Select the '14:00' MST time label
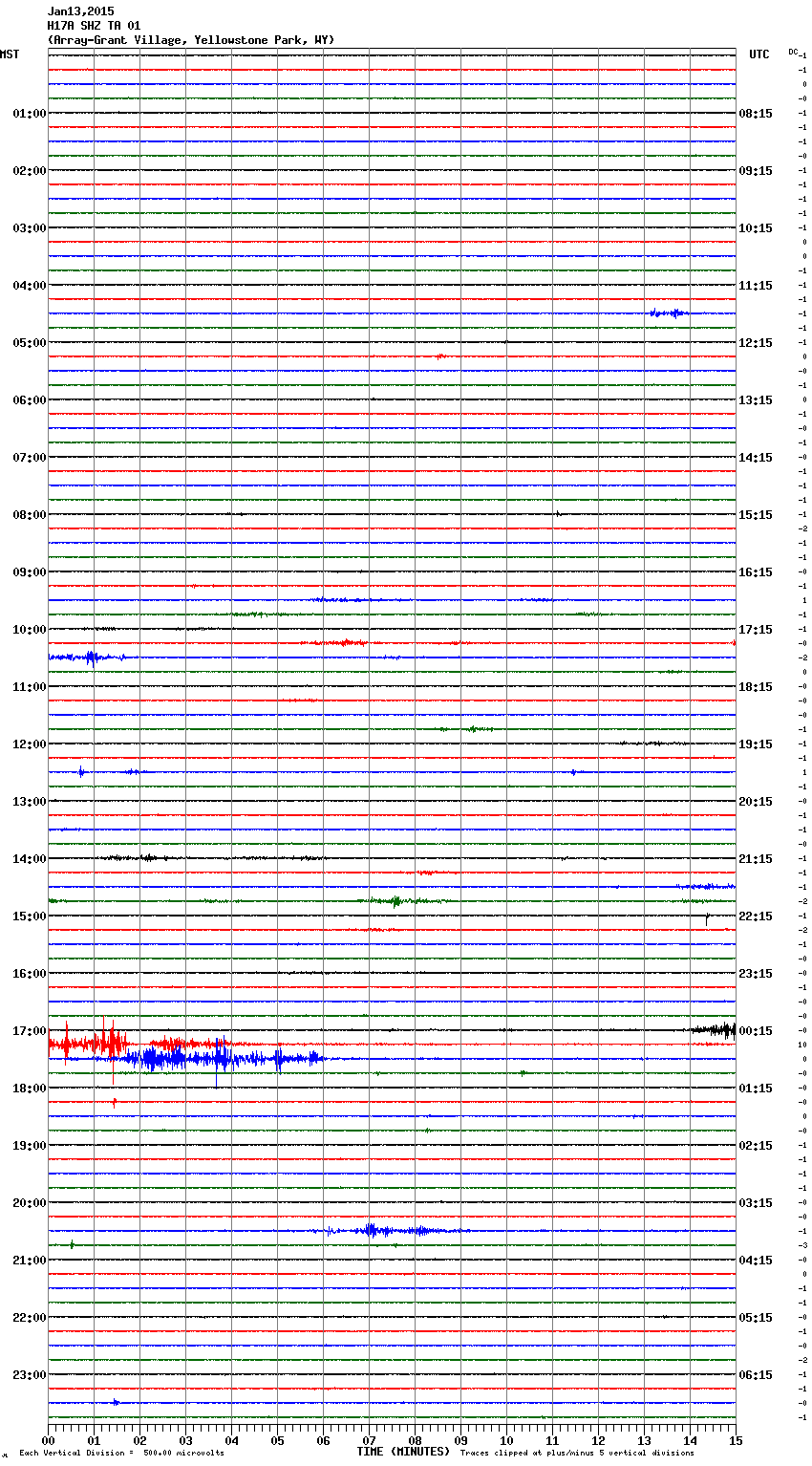The image size is (812, 1466). pyautogui.click(x=30, y=859)
